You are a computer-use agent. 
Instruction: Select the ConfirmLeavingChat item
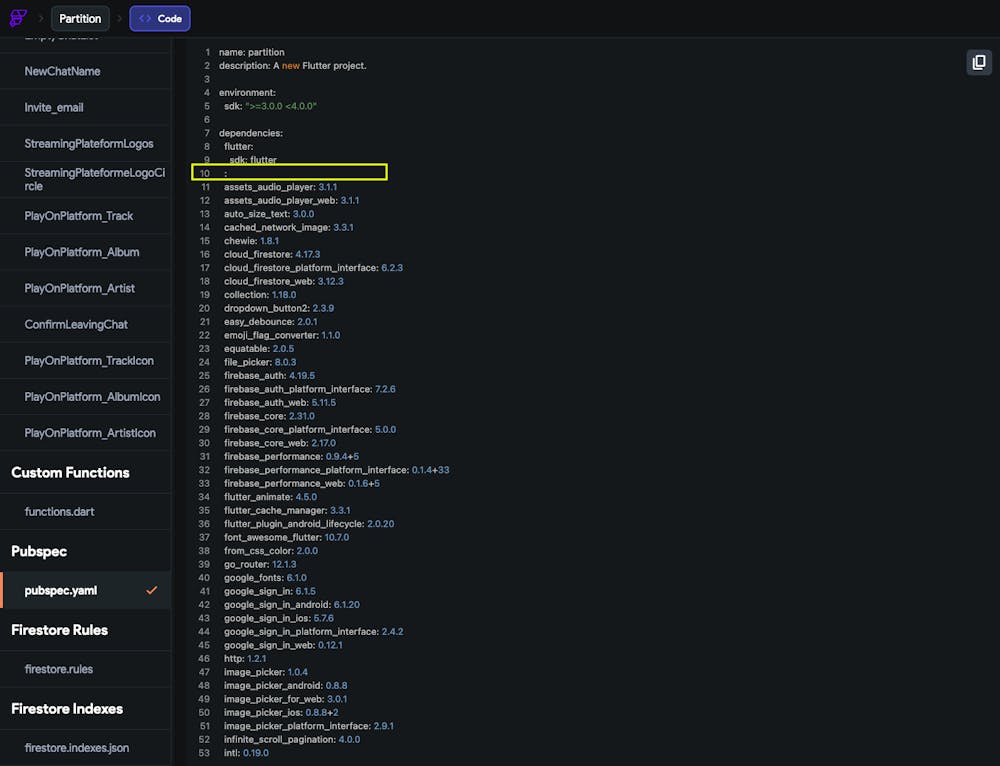[76, 324]
